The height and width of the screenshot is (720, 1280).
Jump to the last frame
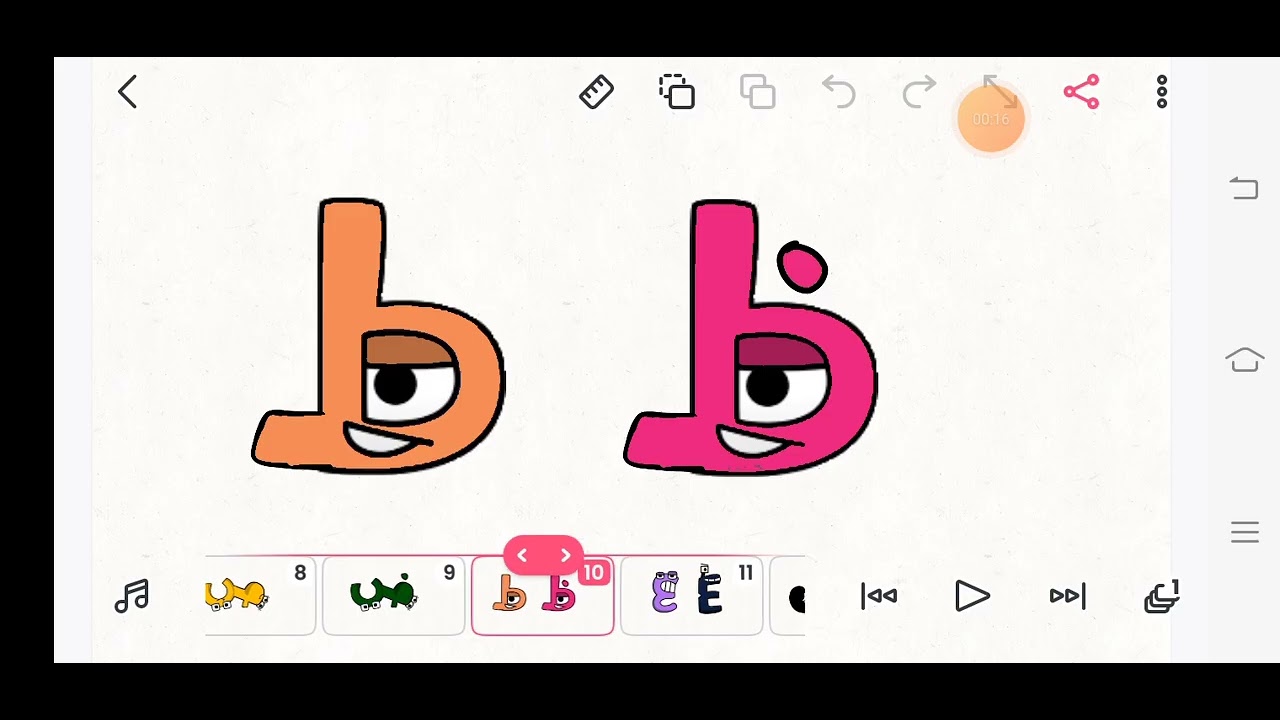(1067, 596)
